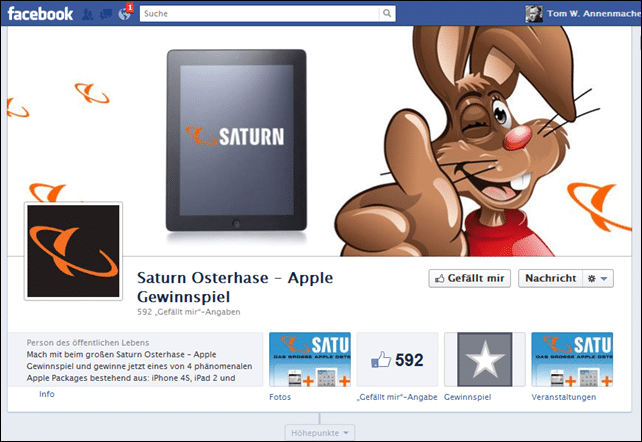Open the gear settings dropdown
Image resolution: width=642 pixels, height=442 pixels.
tap(598, 278)
